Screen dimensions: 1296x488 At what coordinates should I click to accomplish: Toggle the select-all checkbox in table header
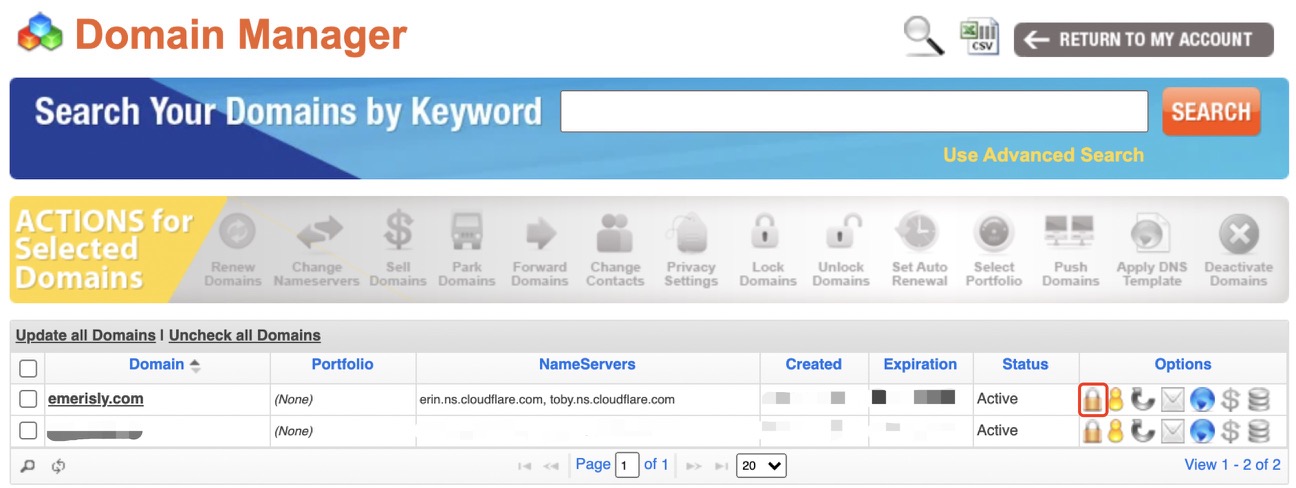(x=28, y=368)
